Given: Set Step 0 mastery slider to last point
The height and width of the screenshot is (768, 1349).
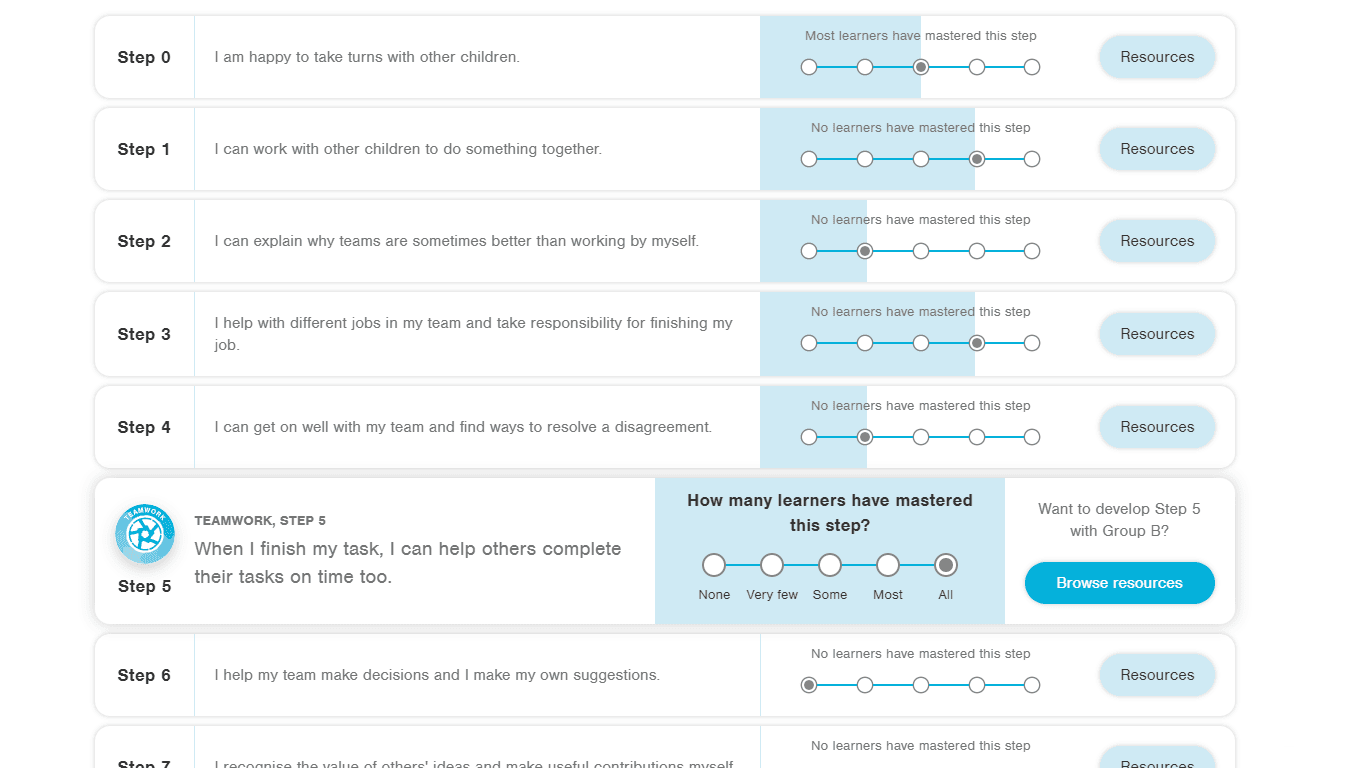Looking at the screenshot, I should tap(1032, 67).
